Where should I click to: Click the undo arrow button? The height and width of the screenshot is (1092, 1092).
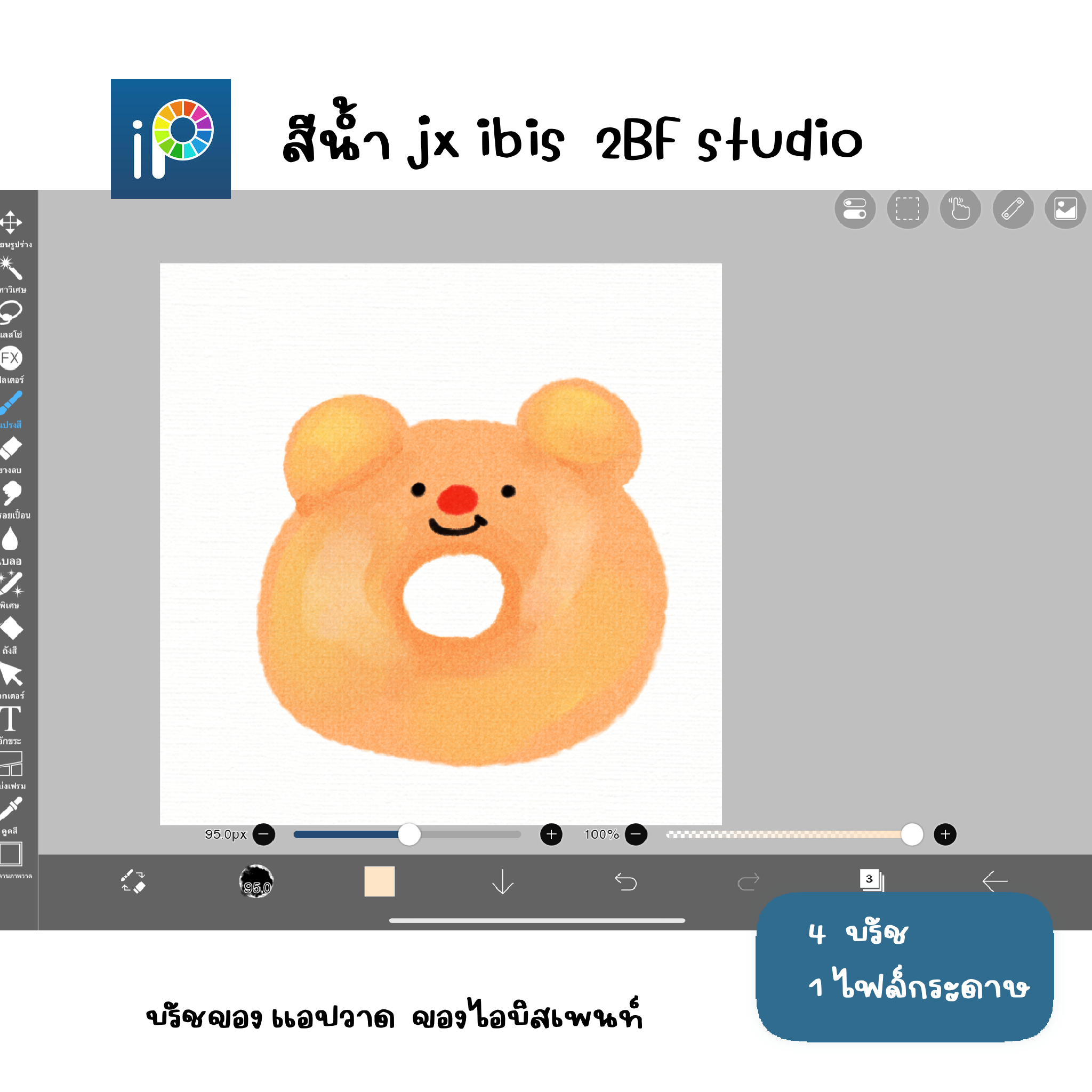click(x=625, y=881)
